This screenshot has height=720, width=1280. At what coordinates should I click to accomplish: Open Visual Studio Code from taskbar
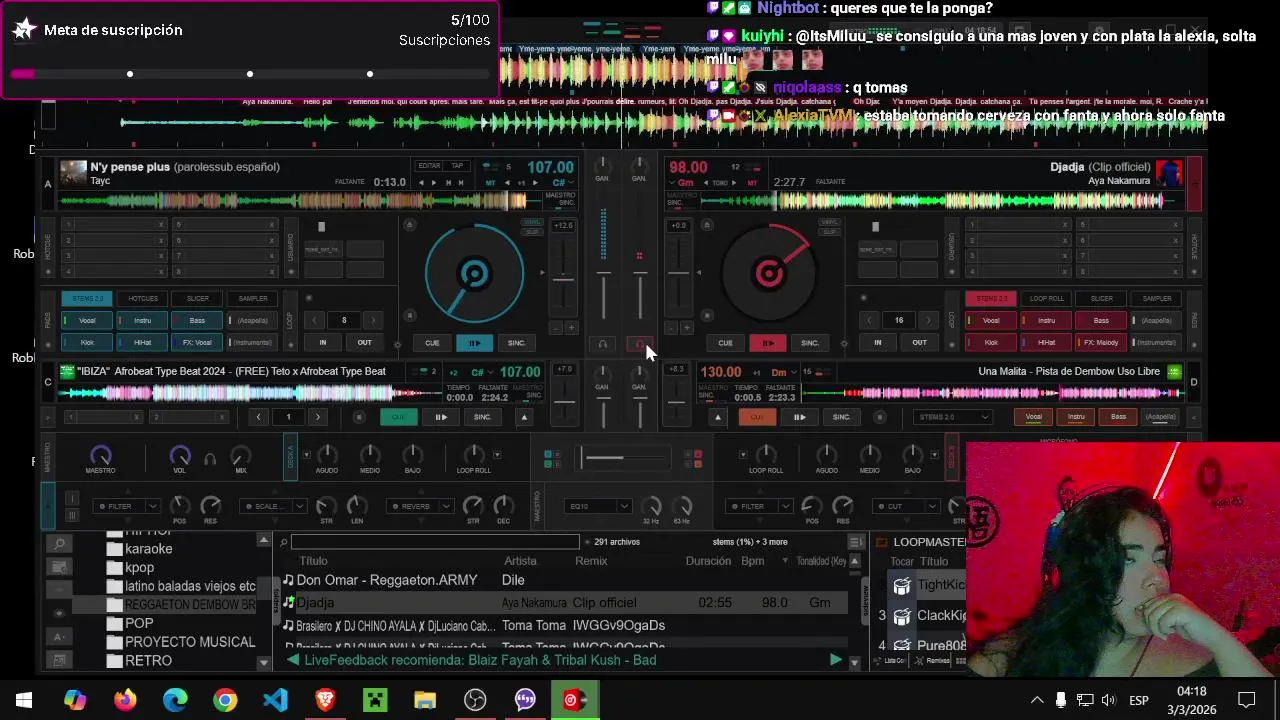pyautogui.click(x=275, y=699)
